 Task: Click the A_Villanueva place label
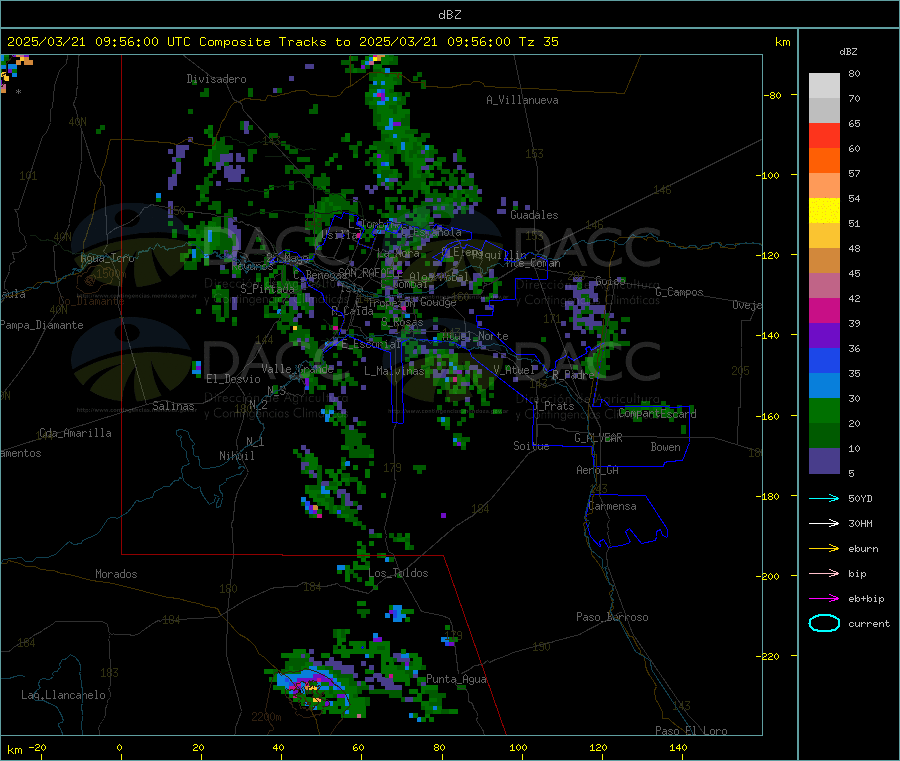pos(522,100)
